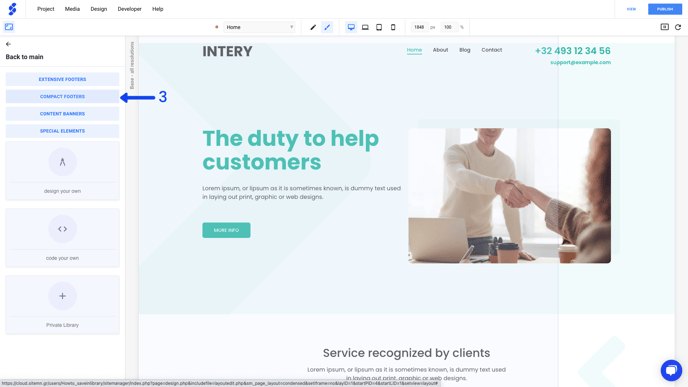
Task: Click the More Info button
Action: [x=226, y=230]
